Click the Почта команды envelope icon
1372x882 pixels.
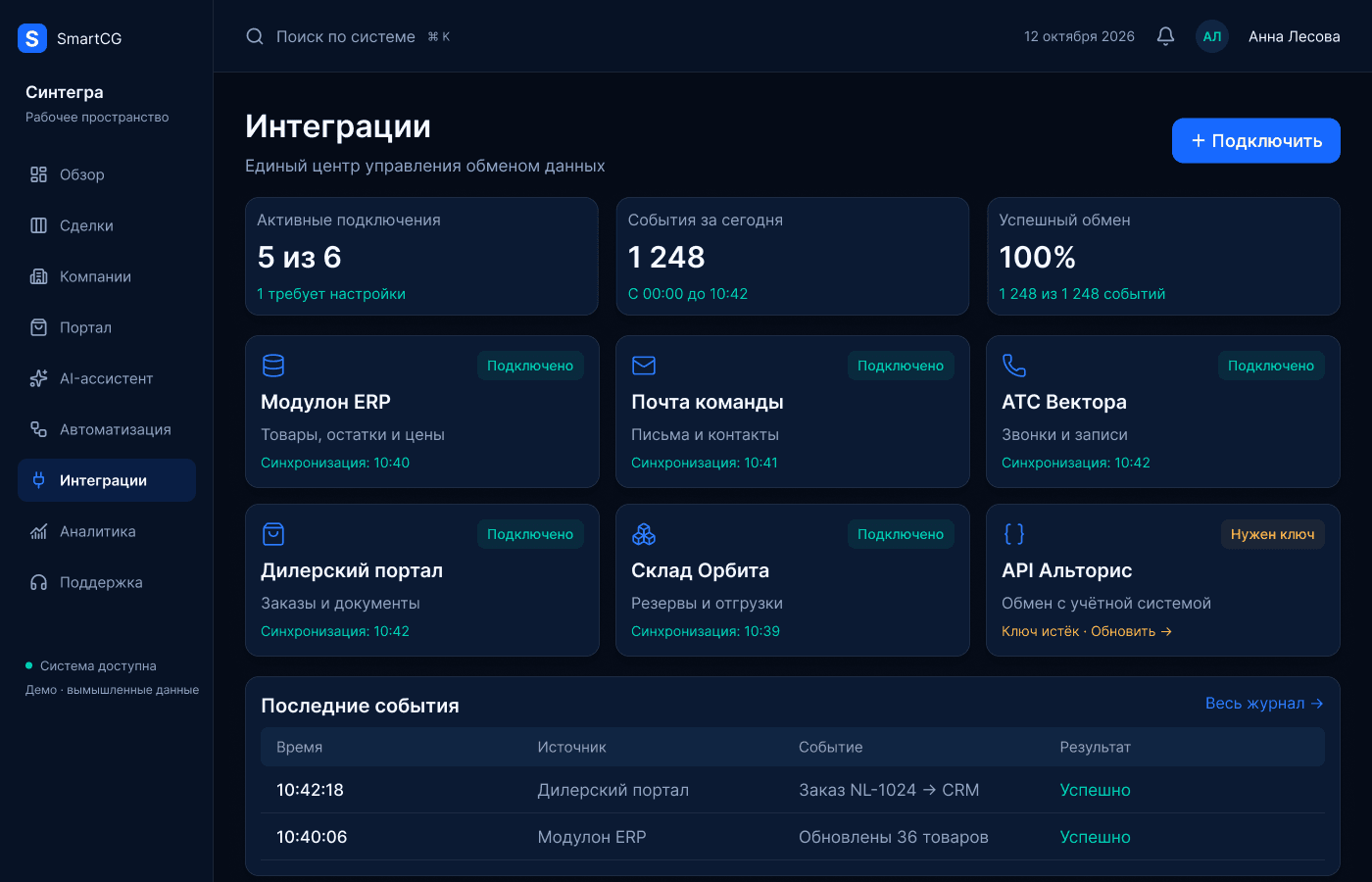[x=644, y=366]
